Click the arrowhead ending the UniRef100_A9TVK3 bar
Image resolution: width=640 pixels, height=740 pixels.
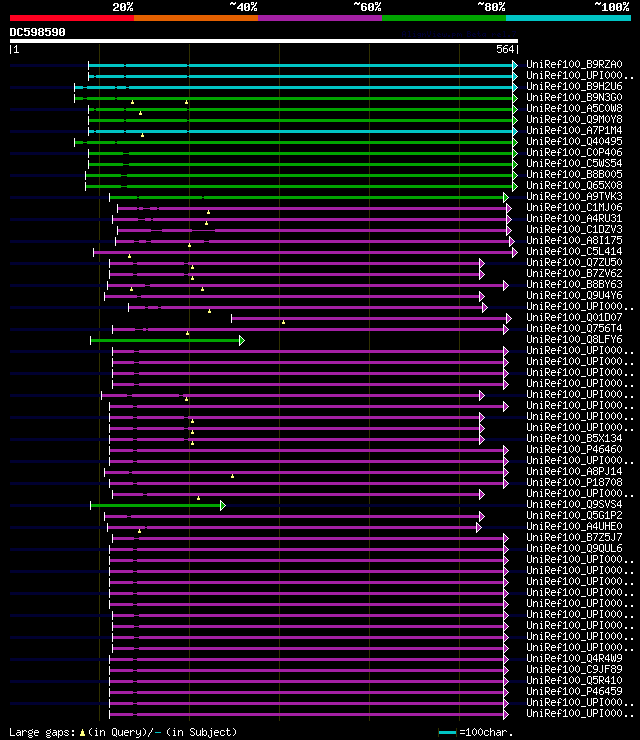pos(506,197)
